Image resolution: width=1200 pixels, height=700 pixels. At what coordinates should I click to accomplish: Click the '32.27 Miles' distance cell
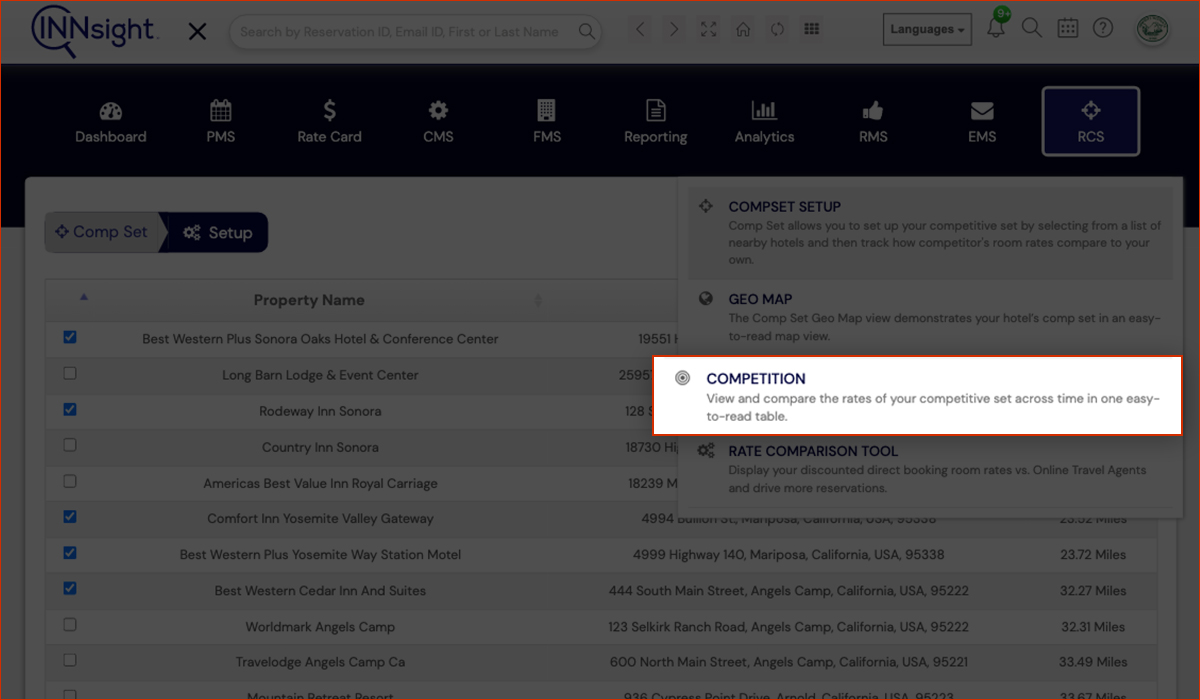(x=1094, y=591)
